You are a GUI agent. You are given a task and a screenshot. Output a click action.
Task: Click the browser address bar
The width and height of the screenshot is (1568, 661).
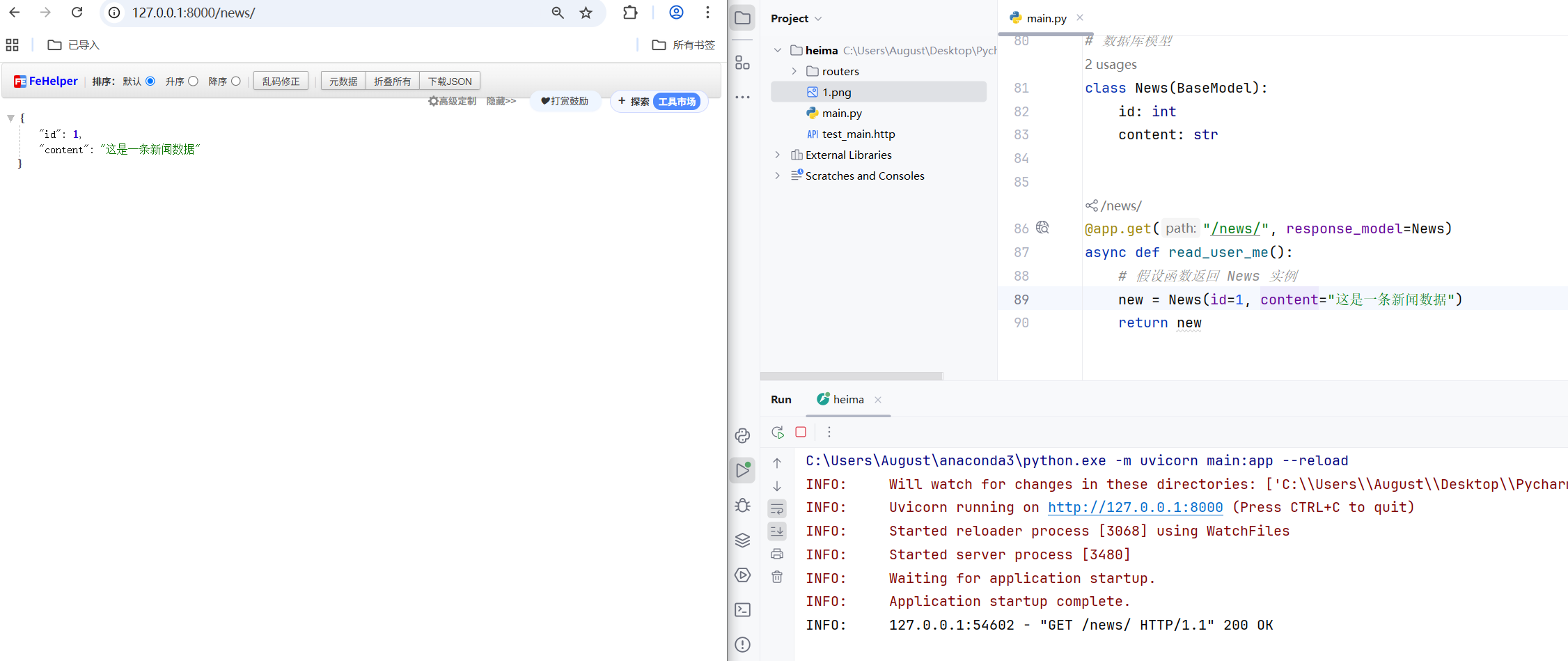click(334, 13)
